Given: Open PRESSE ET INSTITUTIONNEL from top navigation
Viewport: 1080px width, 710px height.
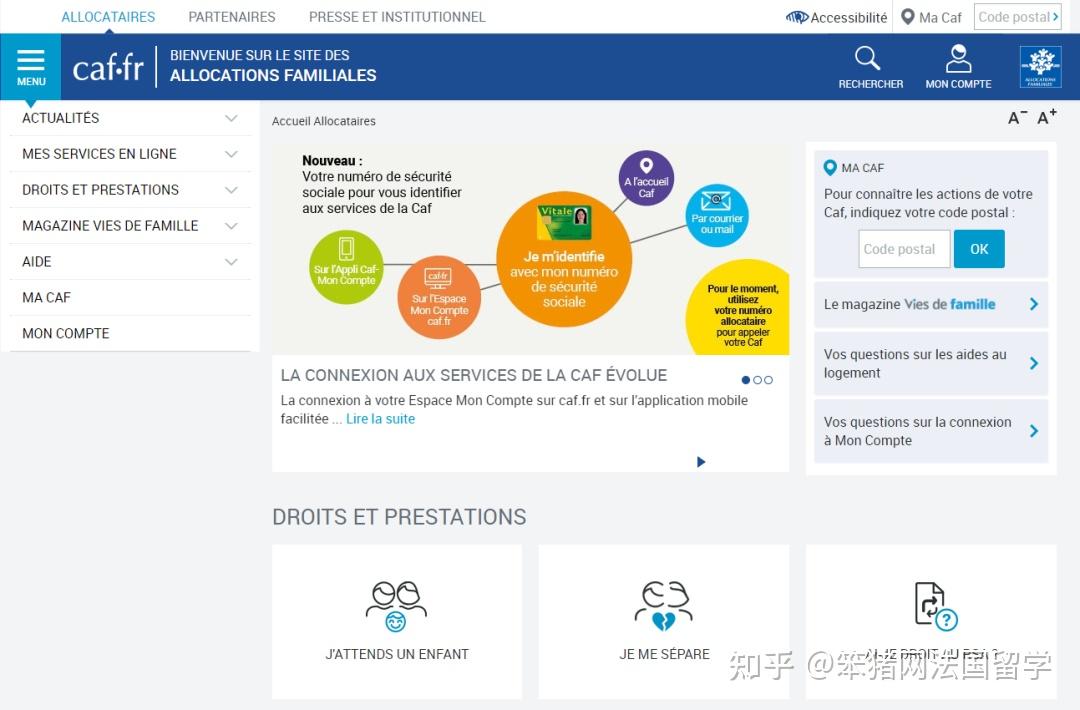Looking at the screenshot, I should coord(397,16).
